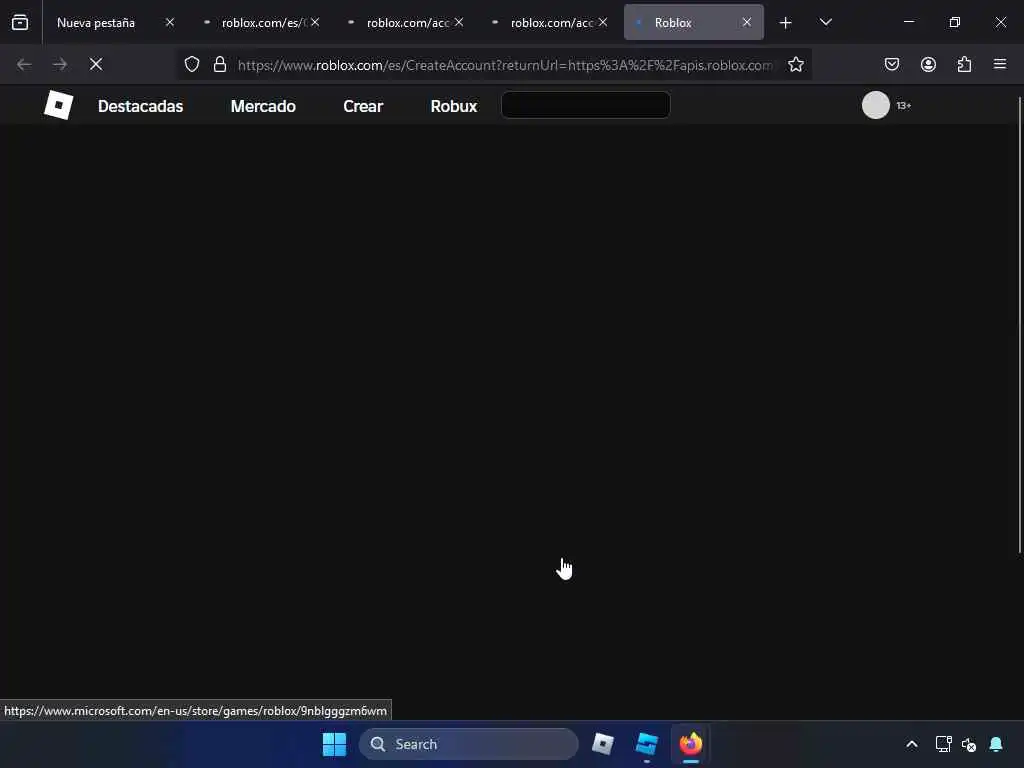Stop the page from loading
The height and width of the screenshot is (768, 1024).
(x=96, y=64)
